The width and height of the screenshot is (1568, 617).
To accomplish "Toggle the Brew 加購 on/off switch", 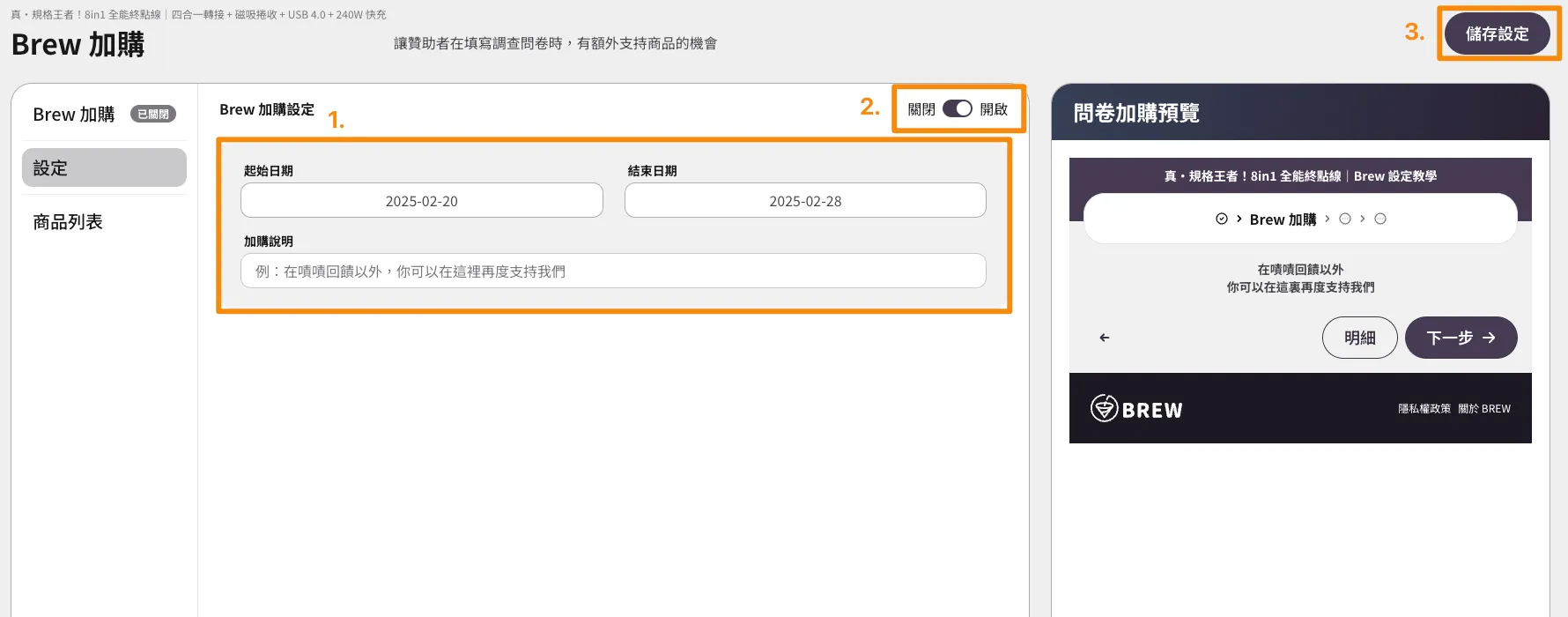I will [957, 108].
